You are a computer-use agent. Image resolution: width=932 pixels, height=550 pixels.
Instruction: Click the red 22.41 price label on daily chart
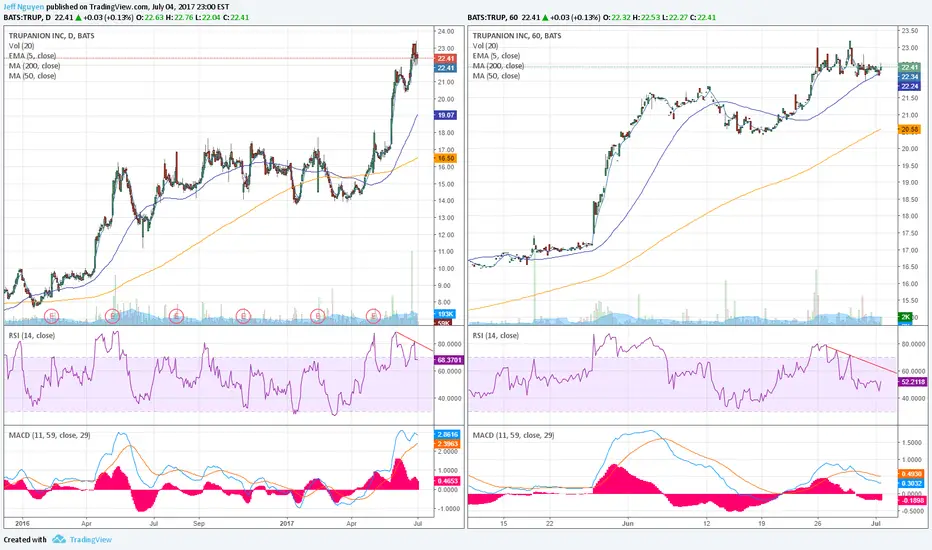(x=446, y=58)
